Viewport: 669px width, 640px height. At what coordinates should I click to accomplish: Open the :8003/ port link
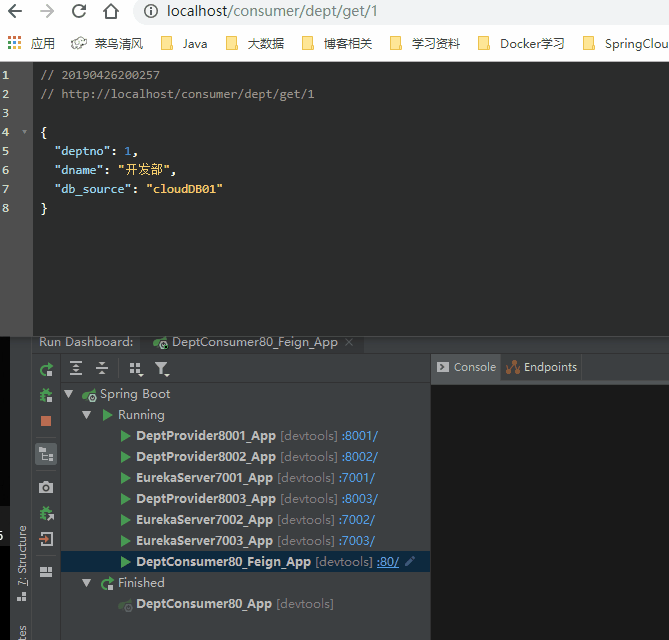[x=360, y=499]
